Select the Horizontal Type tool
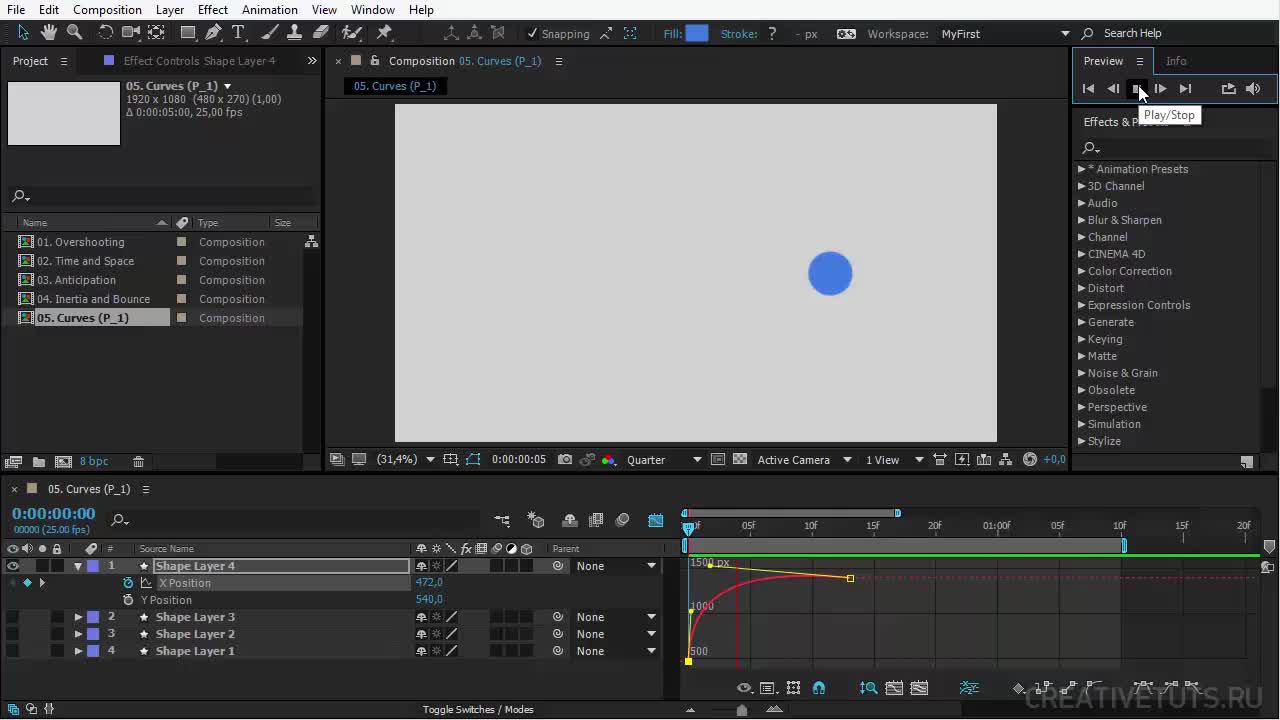This screenshot has height=720, width=1280. [238, 33]
